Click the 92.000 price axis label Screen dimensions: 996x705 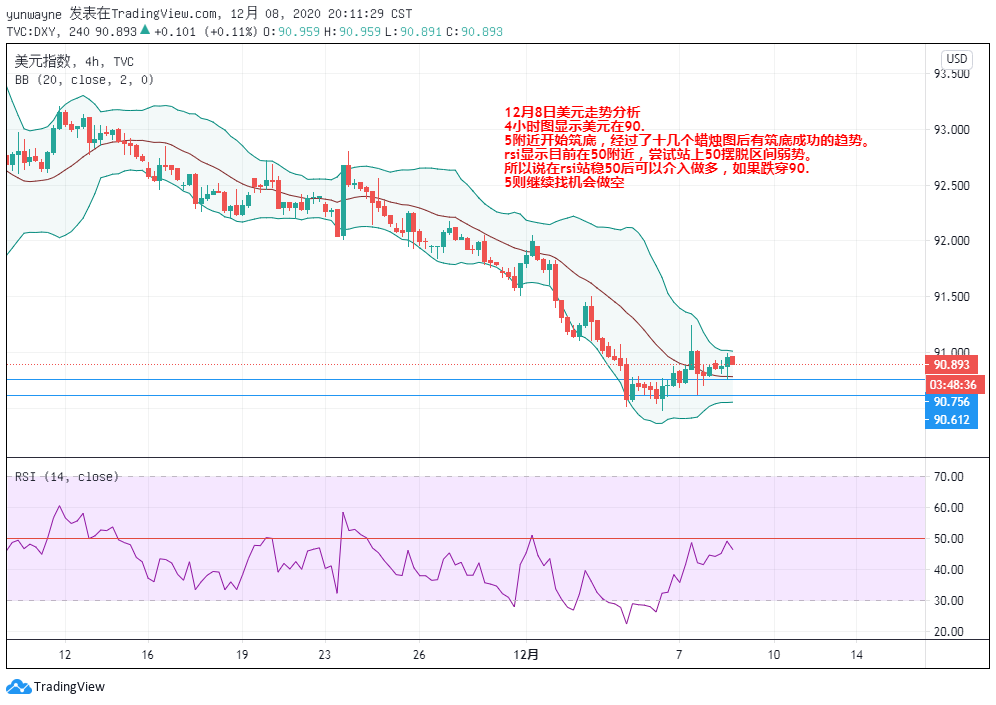[952, 241]
